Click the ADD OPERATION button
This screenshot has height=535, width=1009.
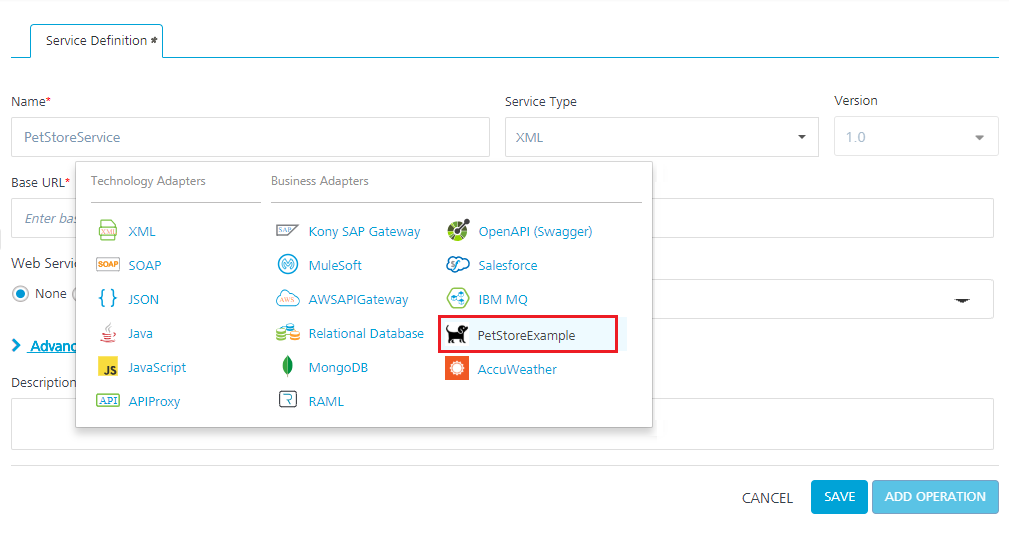pos(934,497)
